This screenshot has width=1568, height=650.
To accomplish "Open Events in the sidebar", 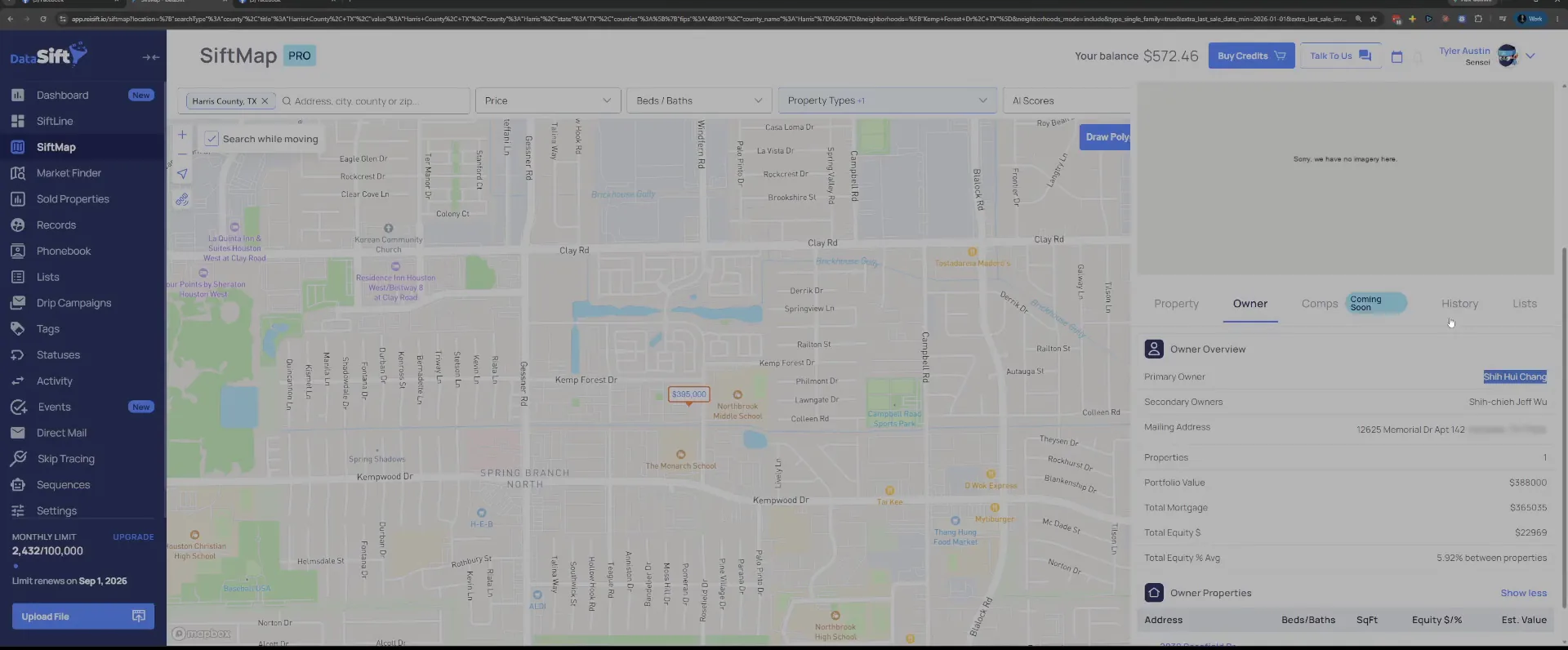I will (x=54, y=407).
